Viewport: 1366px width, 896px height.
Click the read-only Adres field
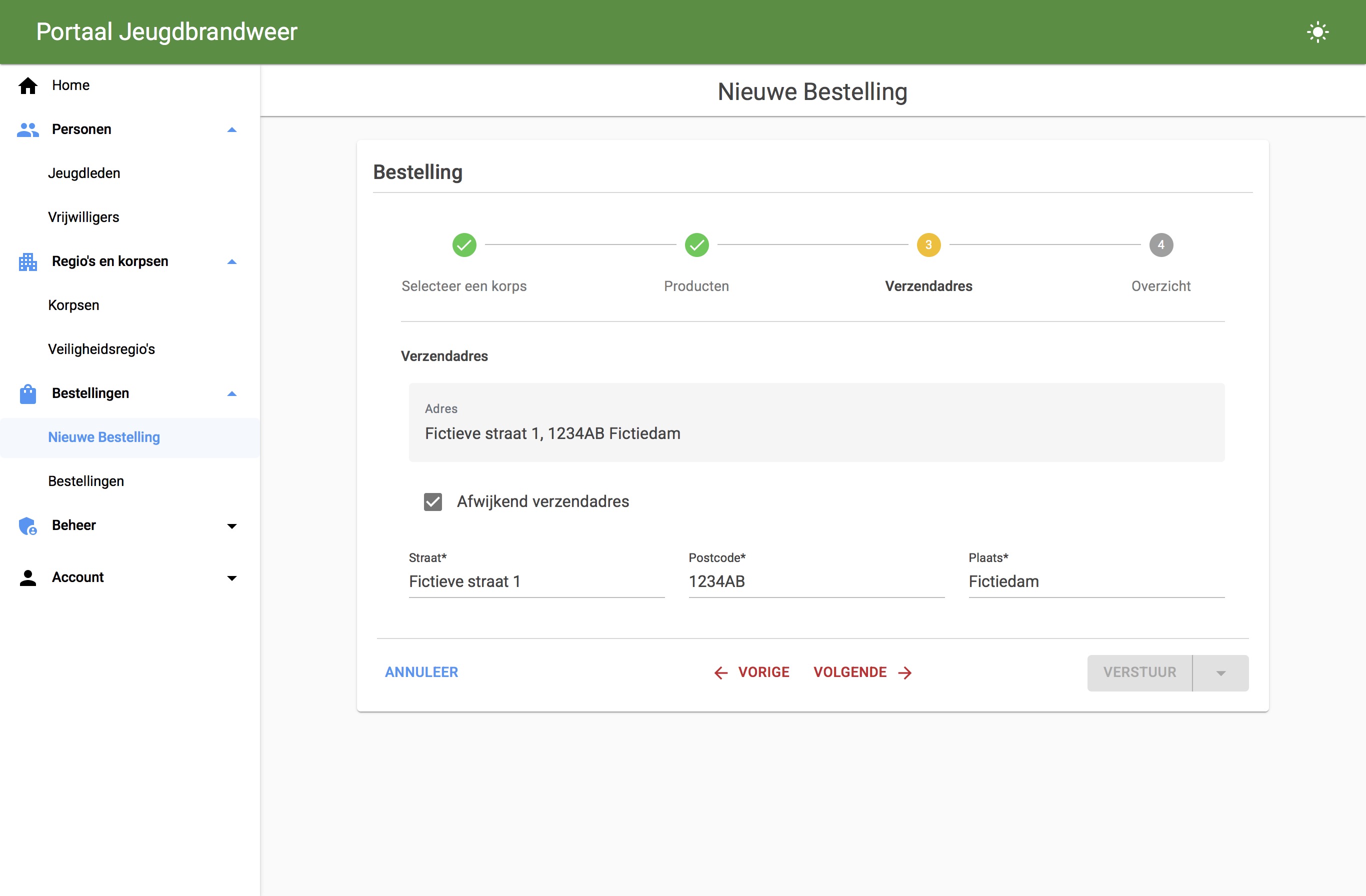pyautogui.click(x=816, y=422)
